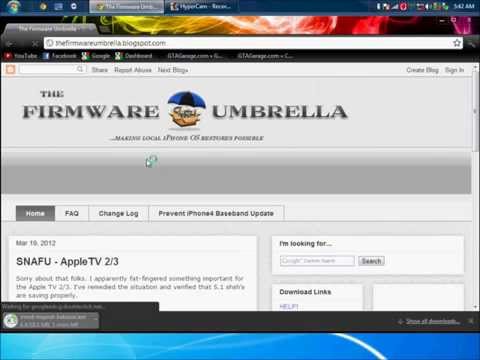Open the Change Log tab
Image resolution: width=480 pixels, height=360 pixels.
(118, 213)
